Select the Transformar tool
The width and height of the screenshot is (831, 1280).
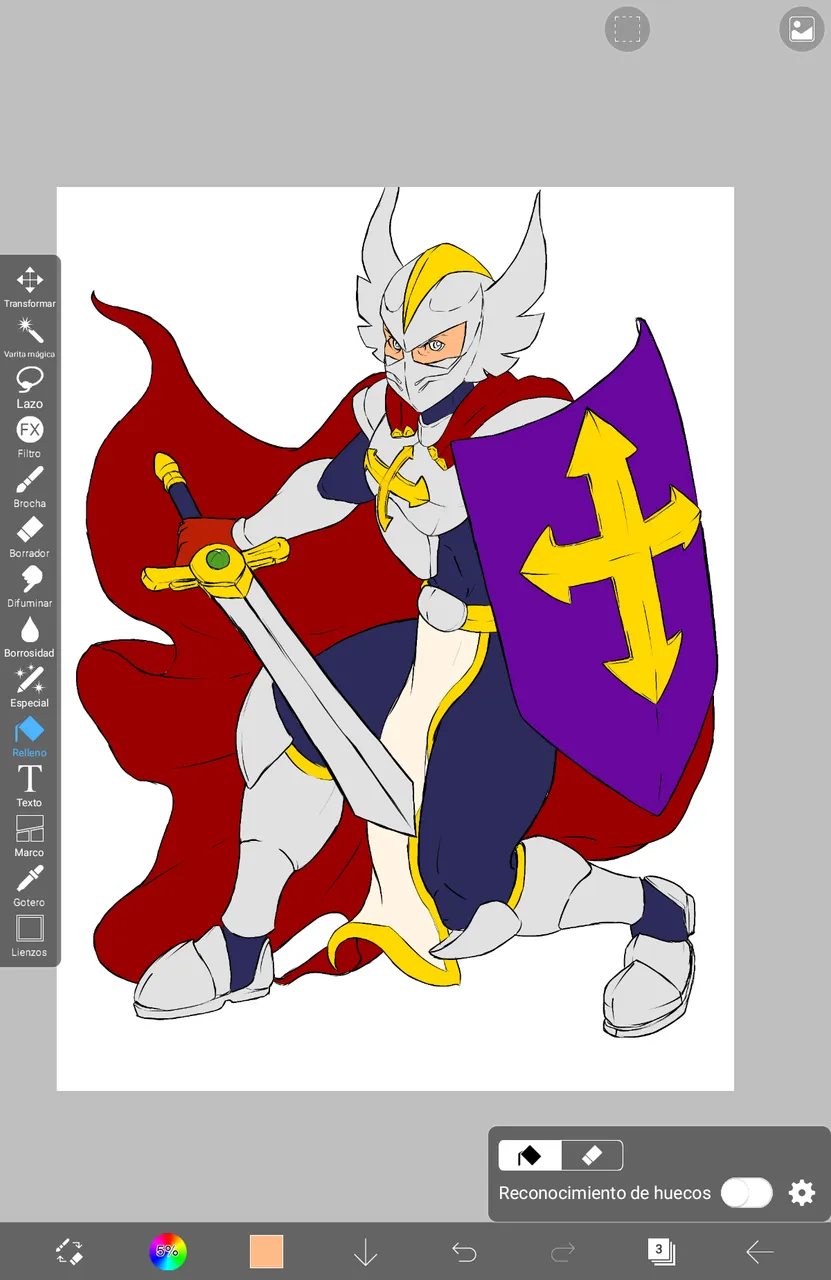tap(30, 287)
